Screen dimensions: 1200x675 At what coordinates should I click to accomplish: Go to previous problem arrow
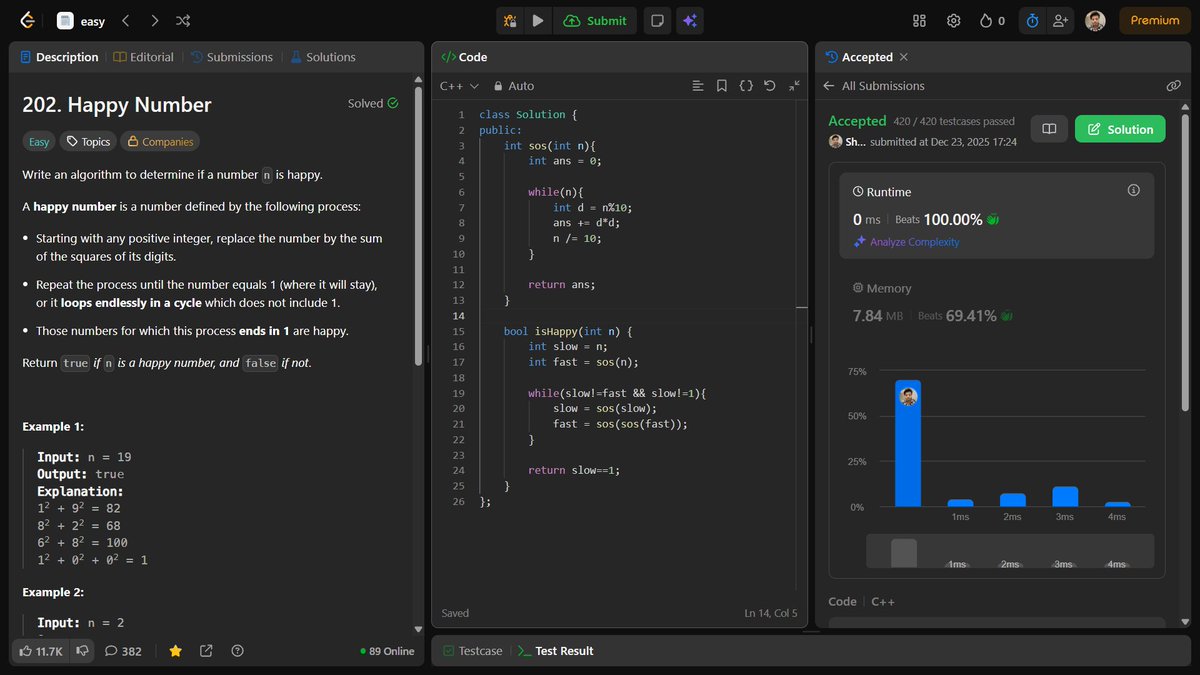tap(125, 20)
